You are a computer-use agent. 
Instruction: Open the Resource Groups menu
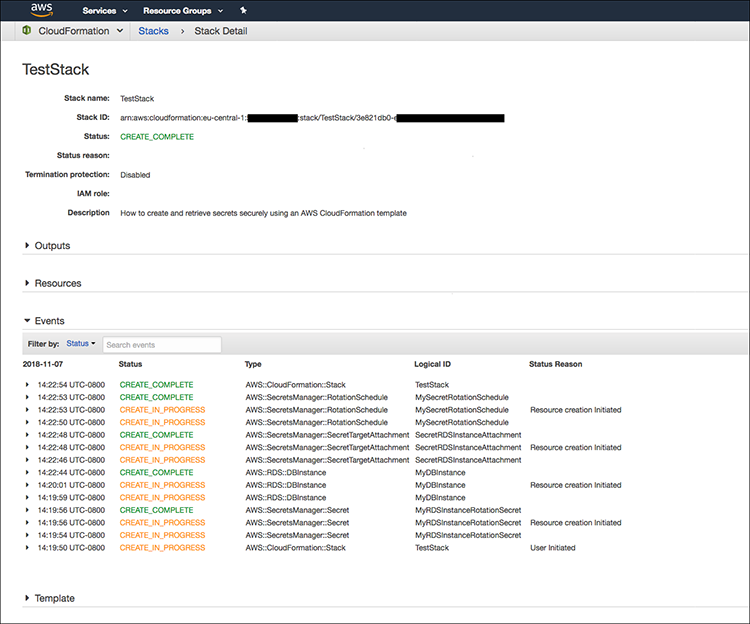point(183,11)
